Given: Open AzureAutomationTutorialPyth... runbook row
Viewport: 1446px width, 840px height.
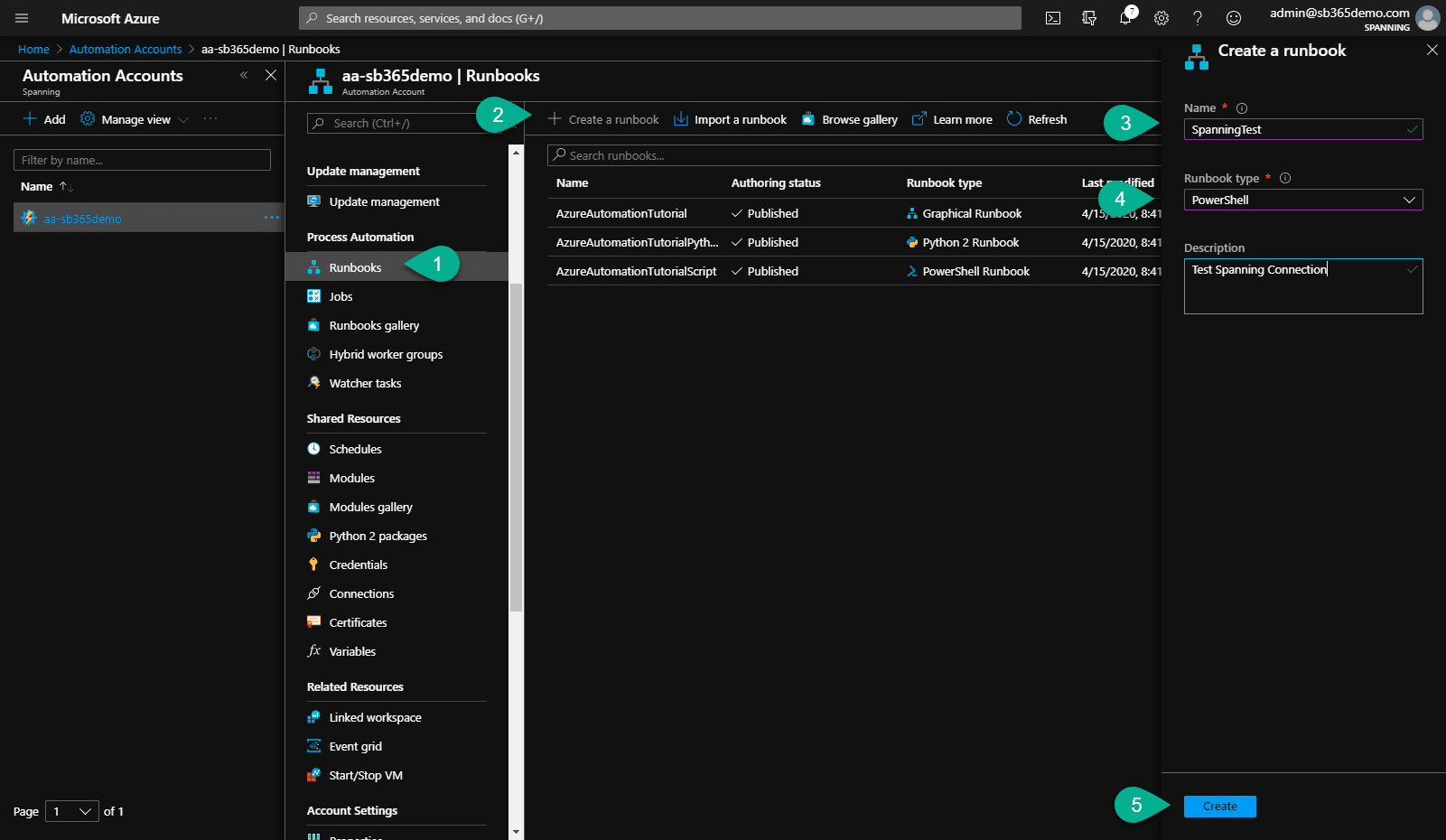Looking at the screenshot, I should pos(637,242).
